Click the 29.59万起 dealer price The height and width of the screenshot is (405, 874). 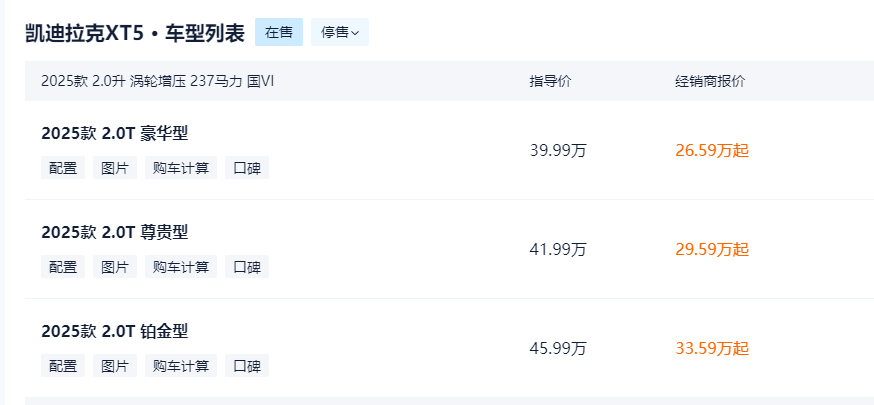click(x=712, y=250)
